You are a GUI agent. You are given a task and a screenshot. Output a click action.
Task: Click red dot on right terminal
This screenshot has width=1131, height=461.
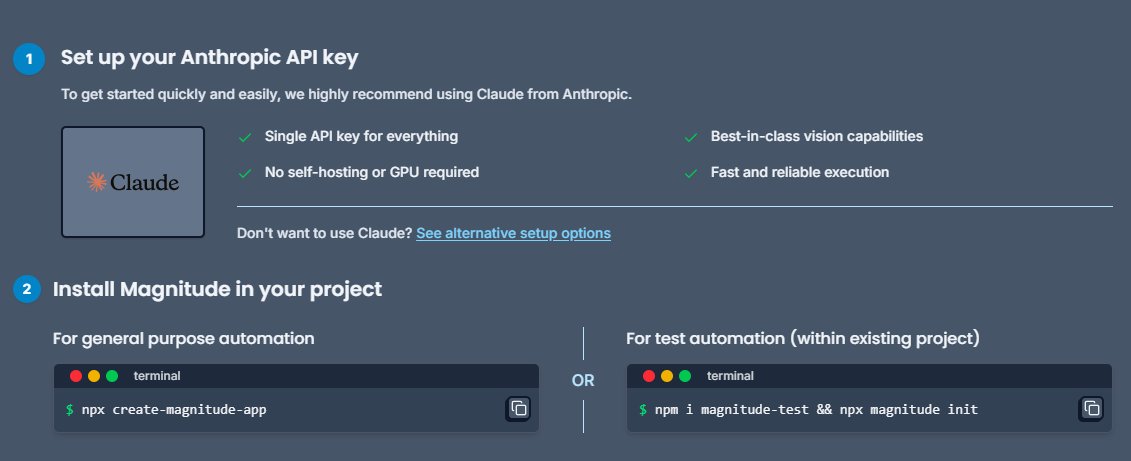(649, 376)
